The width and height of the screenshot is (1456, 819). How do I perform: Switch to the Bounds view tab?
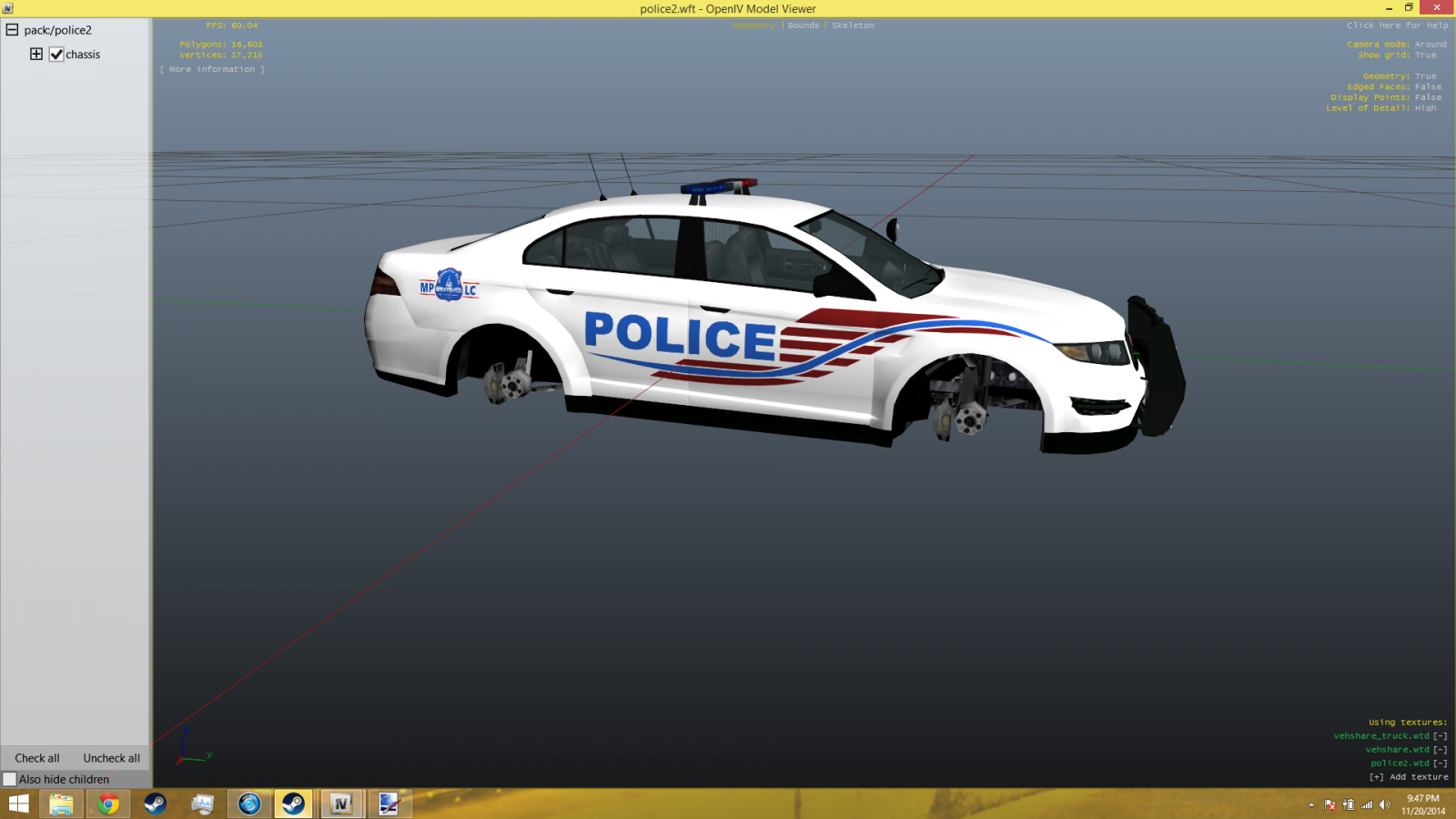point(803,25)
